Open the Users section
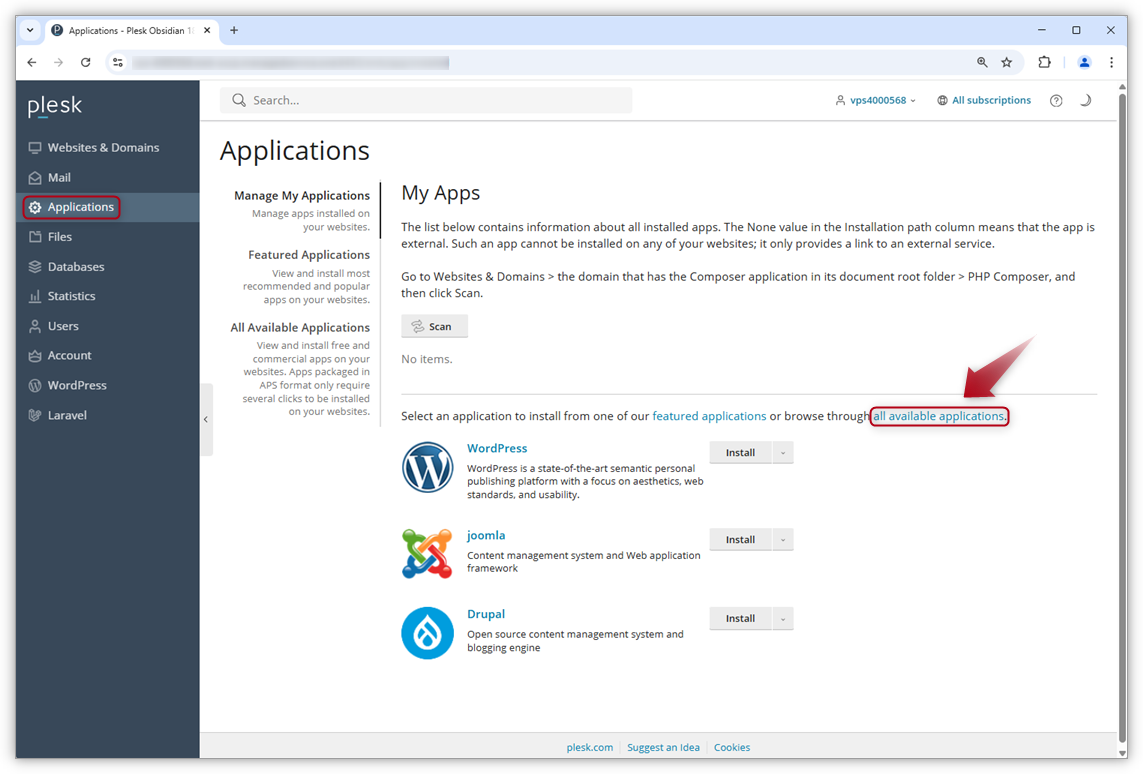 (x=64, y=325)
